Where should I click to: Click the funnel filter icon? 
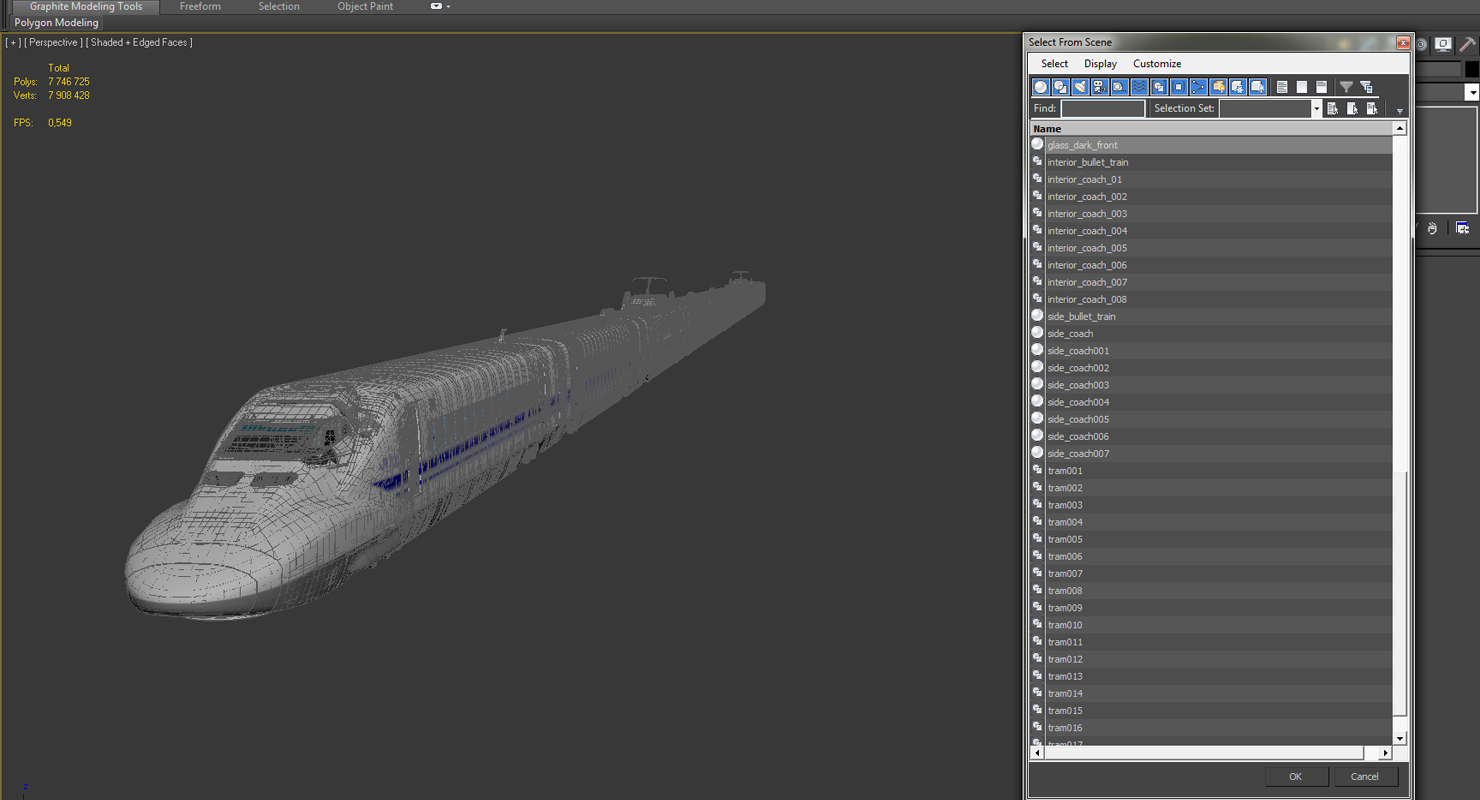[1346, 87]
